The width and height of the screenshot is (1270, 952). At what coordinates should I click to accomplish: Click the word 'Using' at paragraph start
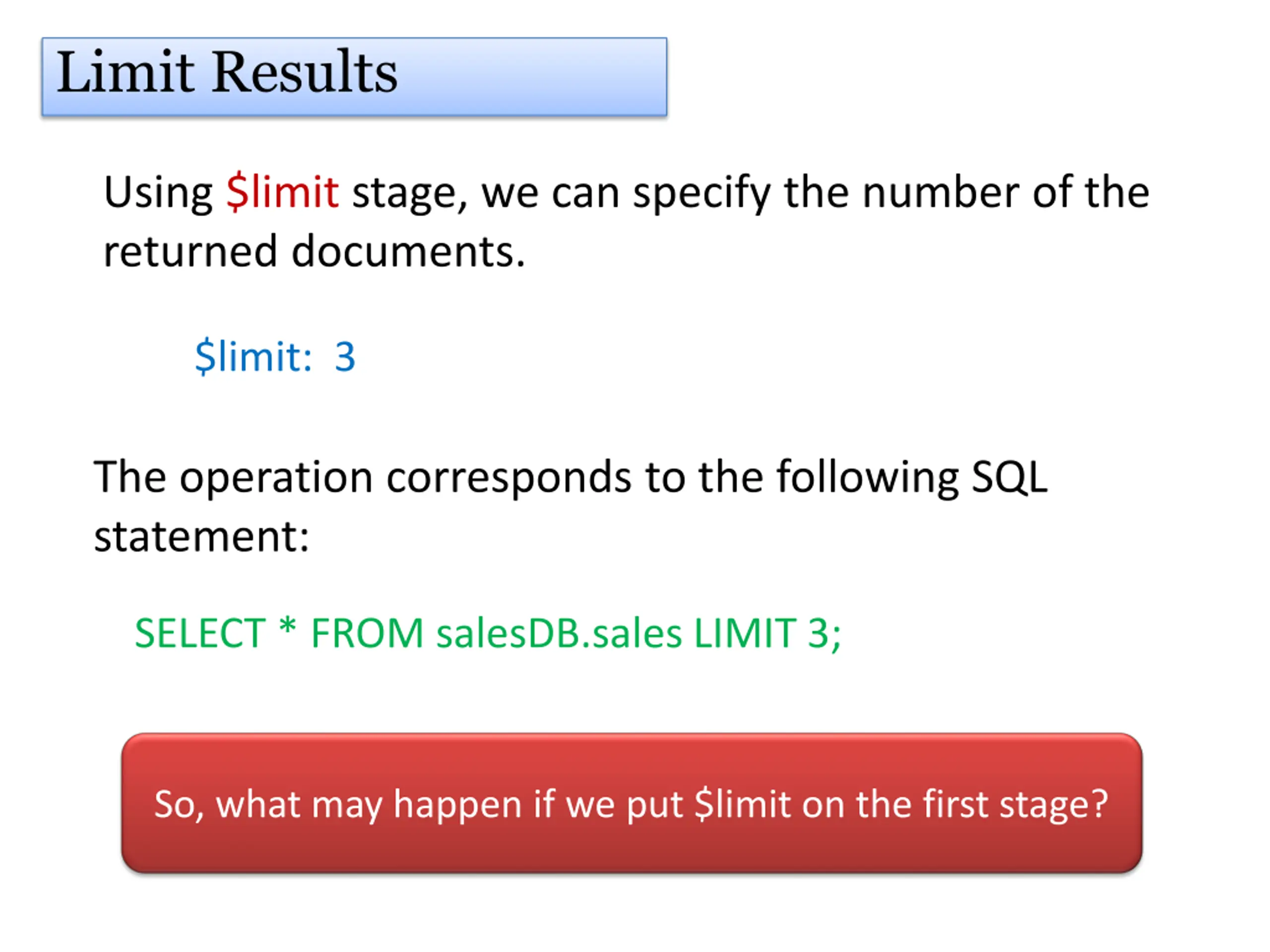point(158,193)
